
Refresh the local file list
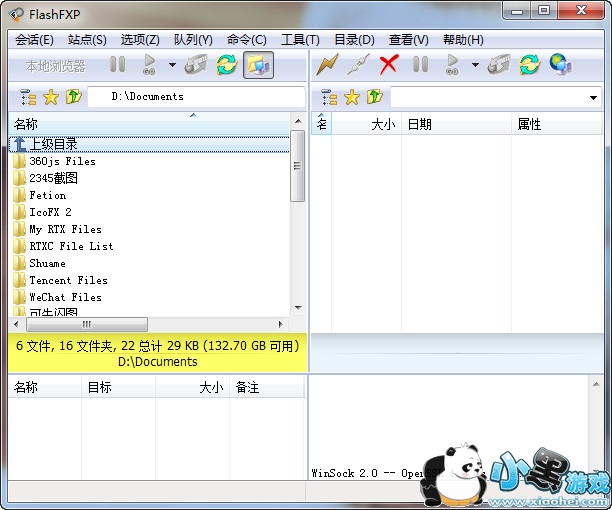(227, 65)
